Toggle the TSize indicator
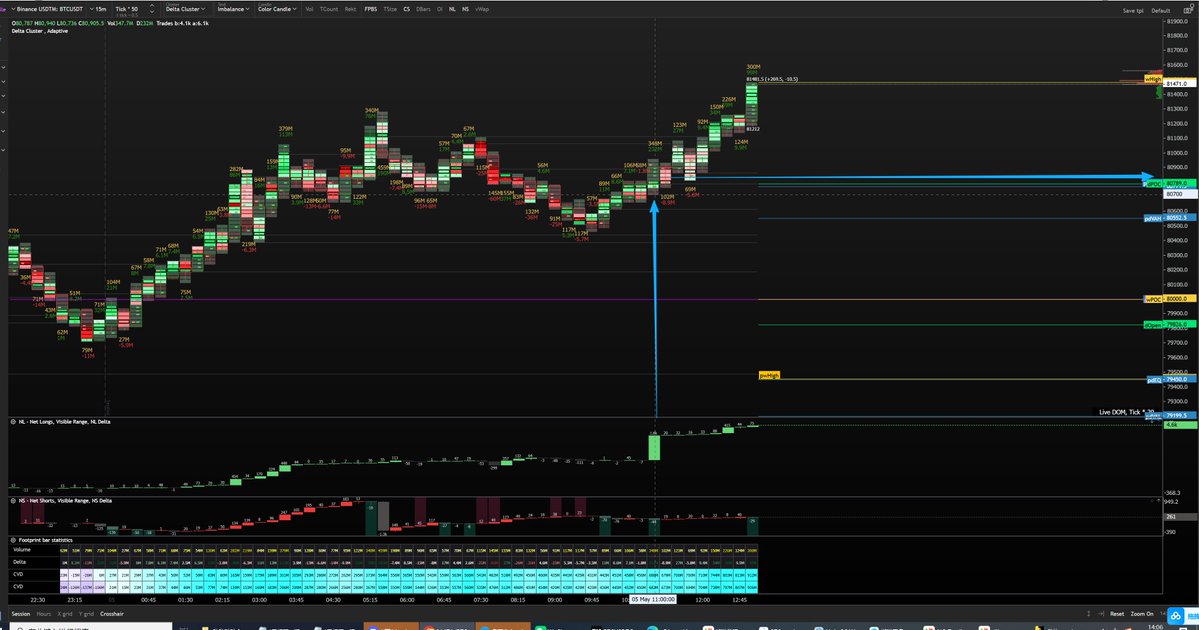The image size is (1199, 630). [390, 9]
